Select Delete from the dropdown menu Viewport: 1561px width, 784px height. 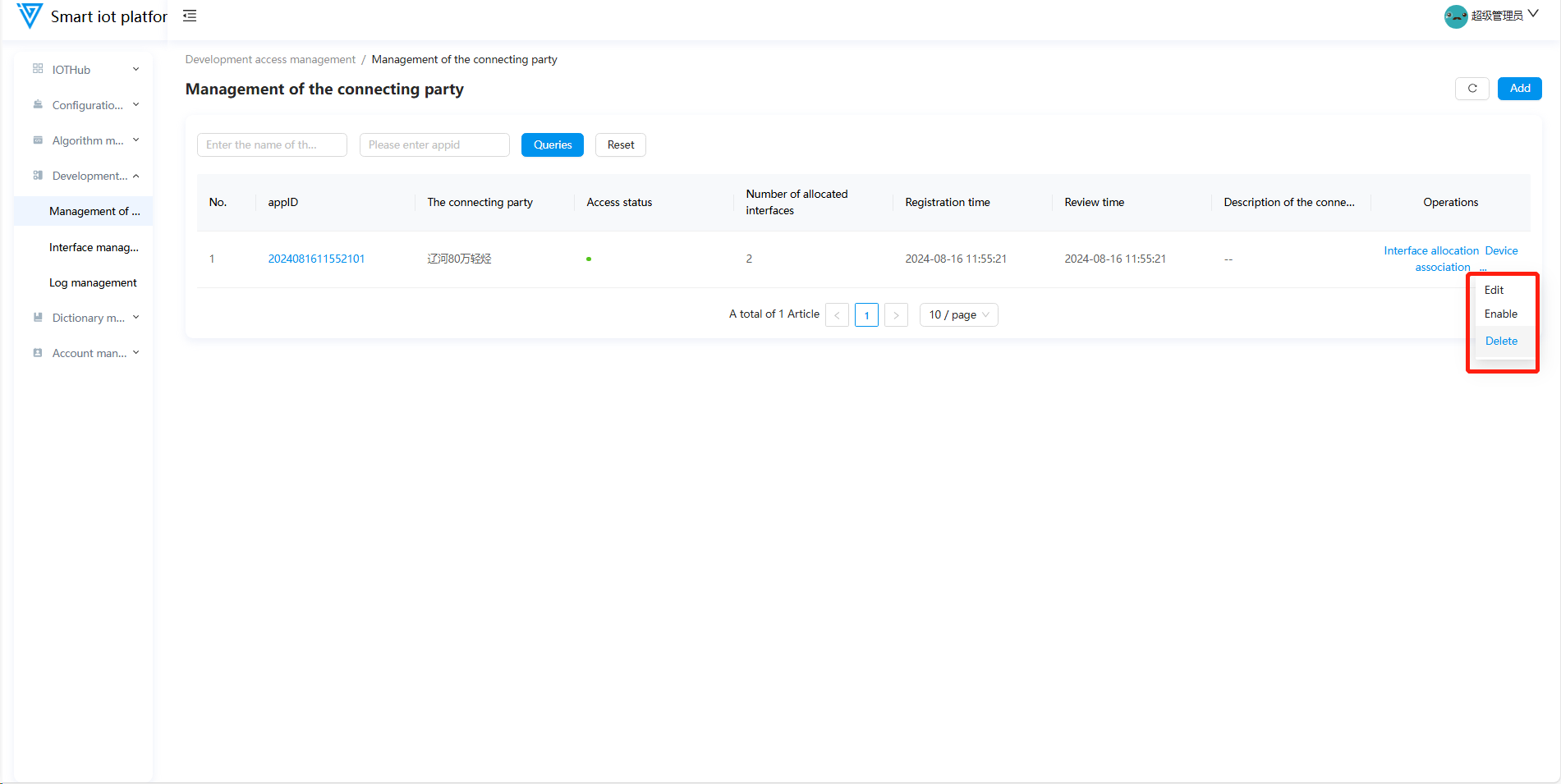coord(1501,342)
